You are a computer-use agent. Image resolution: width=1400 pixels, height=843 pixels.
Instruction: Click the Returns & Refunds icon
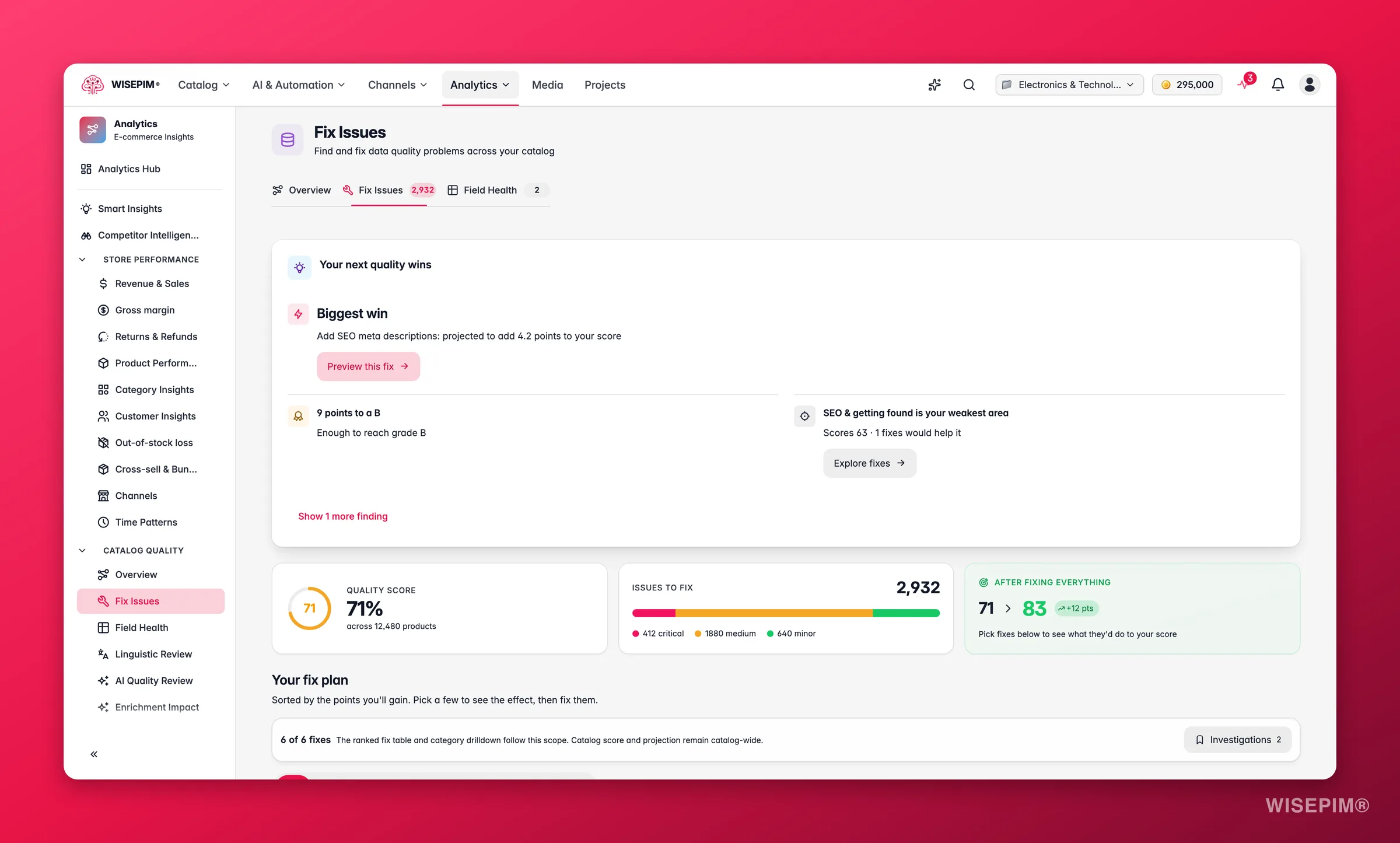103,337
